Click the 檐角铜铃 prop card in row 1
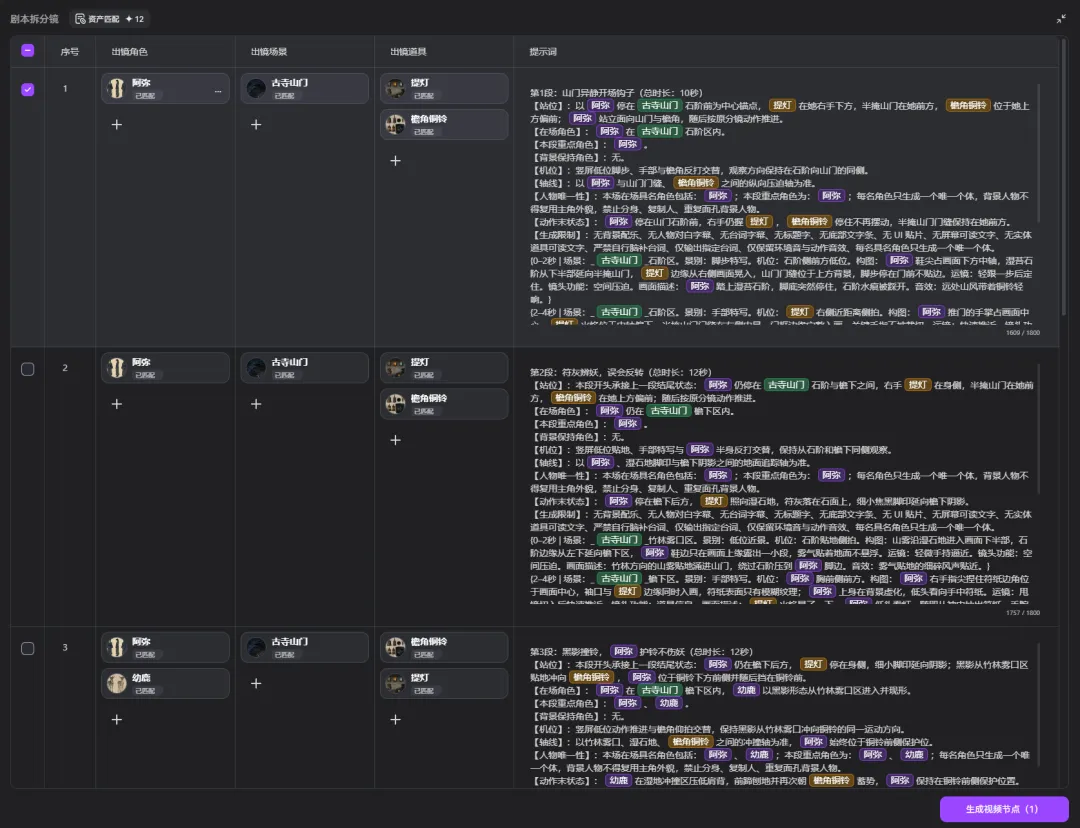The height and width of the screenshot is (828, 1080). click(444, 125)
